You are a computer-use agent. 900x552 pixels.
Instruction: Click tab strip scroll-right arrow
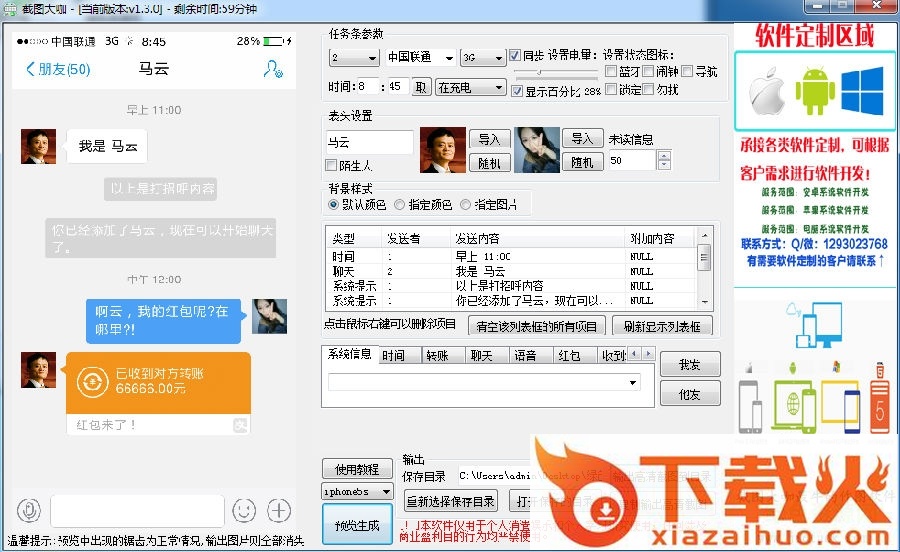[648, 353]
